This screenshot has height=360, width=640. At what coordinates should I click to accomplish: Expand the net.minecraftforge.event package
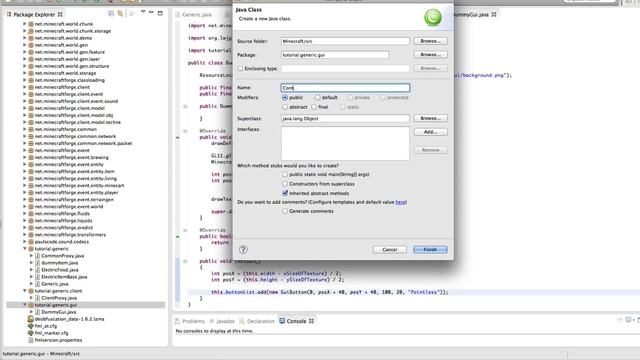point(24,150)
